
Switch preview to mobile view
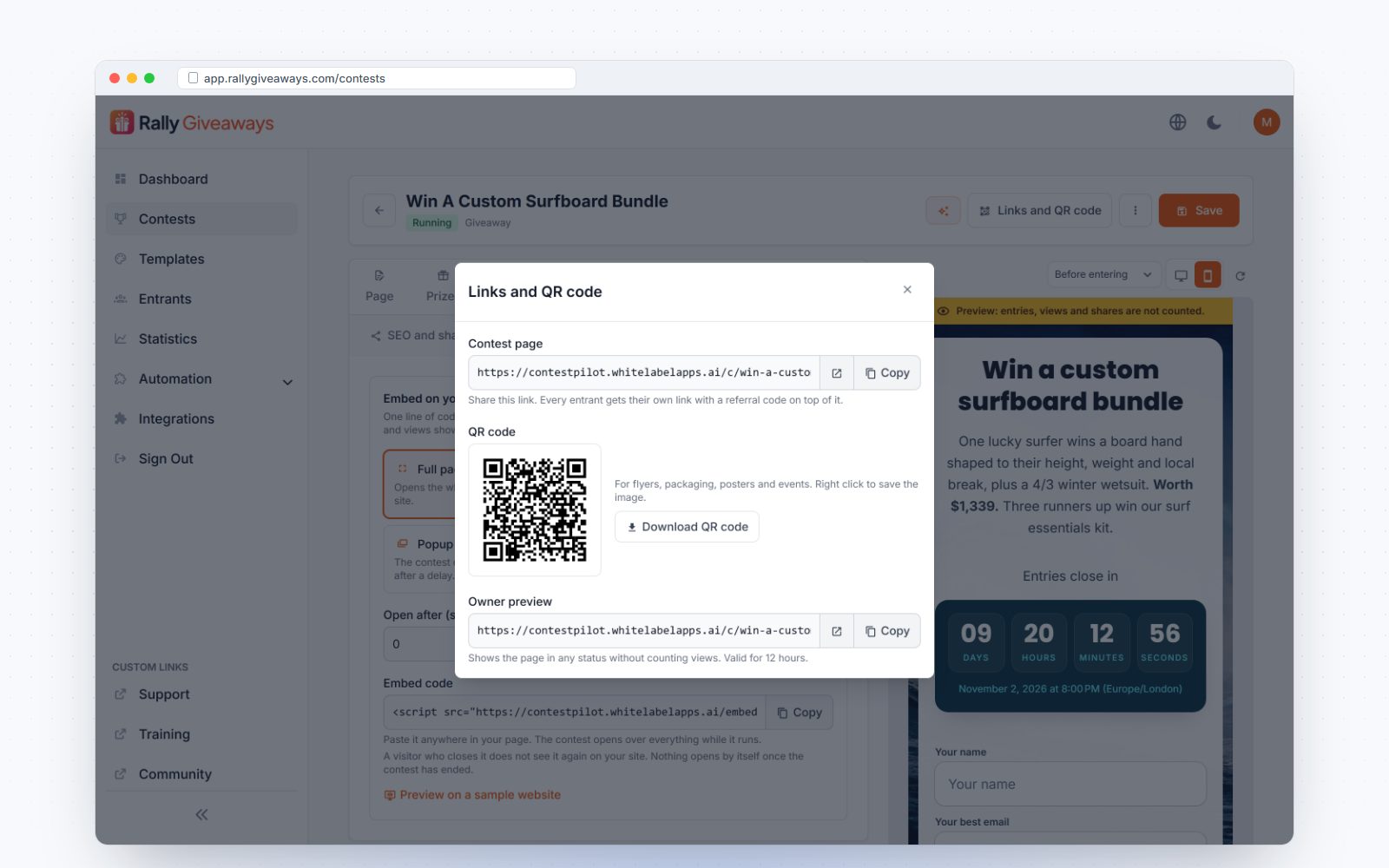click(1208, 275)
